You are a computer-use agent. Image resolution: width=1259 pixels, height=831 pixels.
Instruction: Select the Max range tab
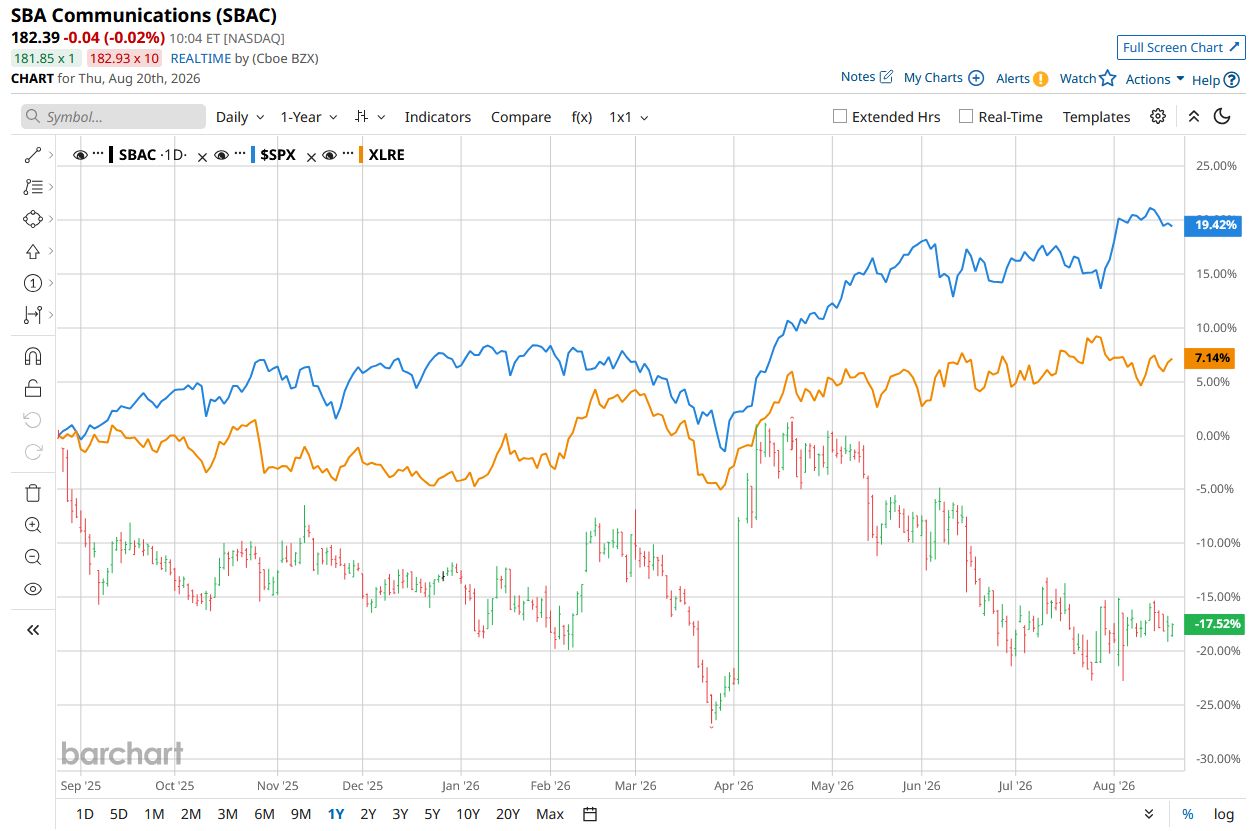pyautogui.click(x=550, y=814)
